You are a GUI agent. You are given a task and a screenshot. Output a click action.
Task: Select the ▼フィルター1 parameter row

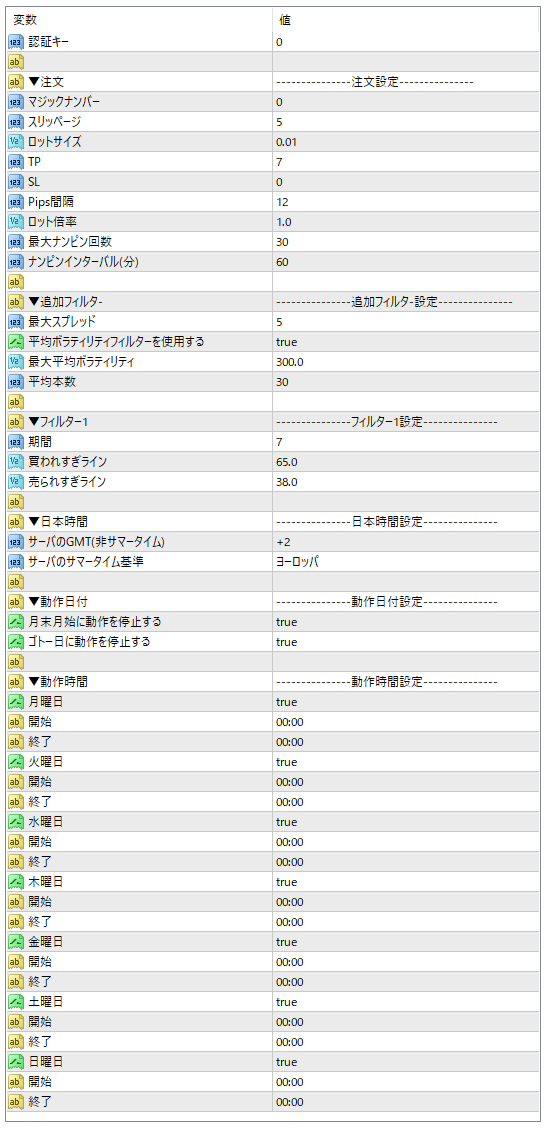point(273,422)
